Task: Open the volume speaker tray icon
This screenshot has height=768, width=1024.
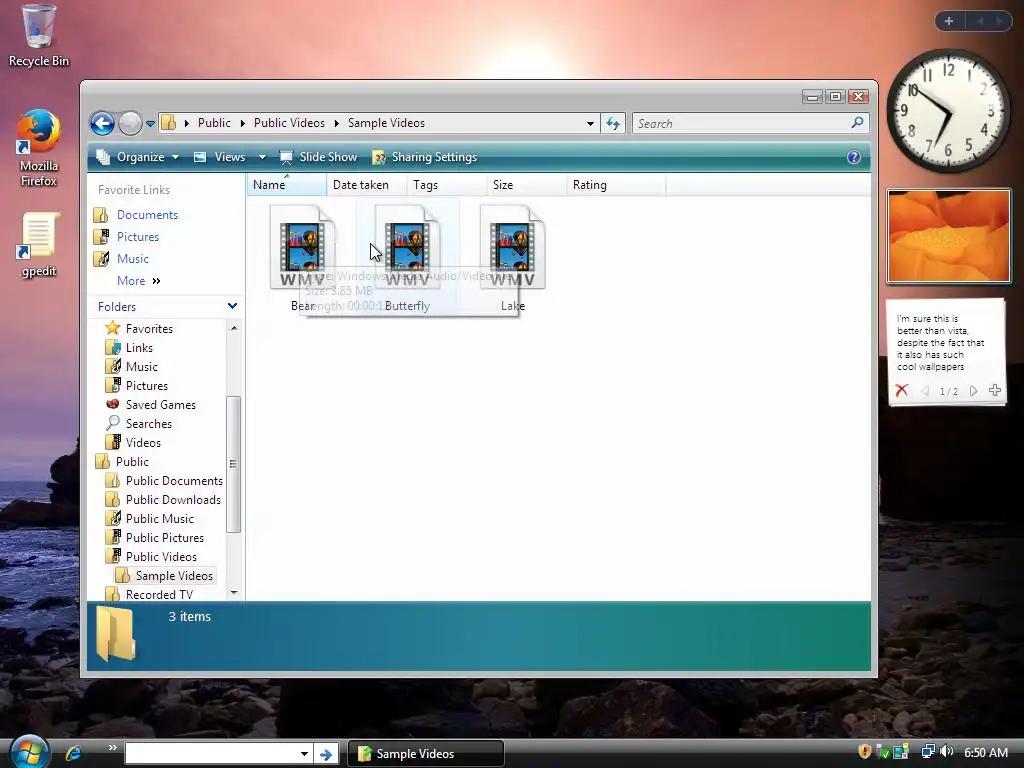Action: [946, 752]
